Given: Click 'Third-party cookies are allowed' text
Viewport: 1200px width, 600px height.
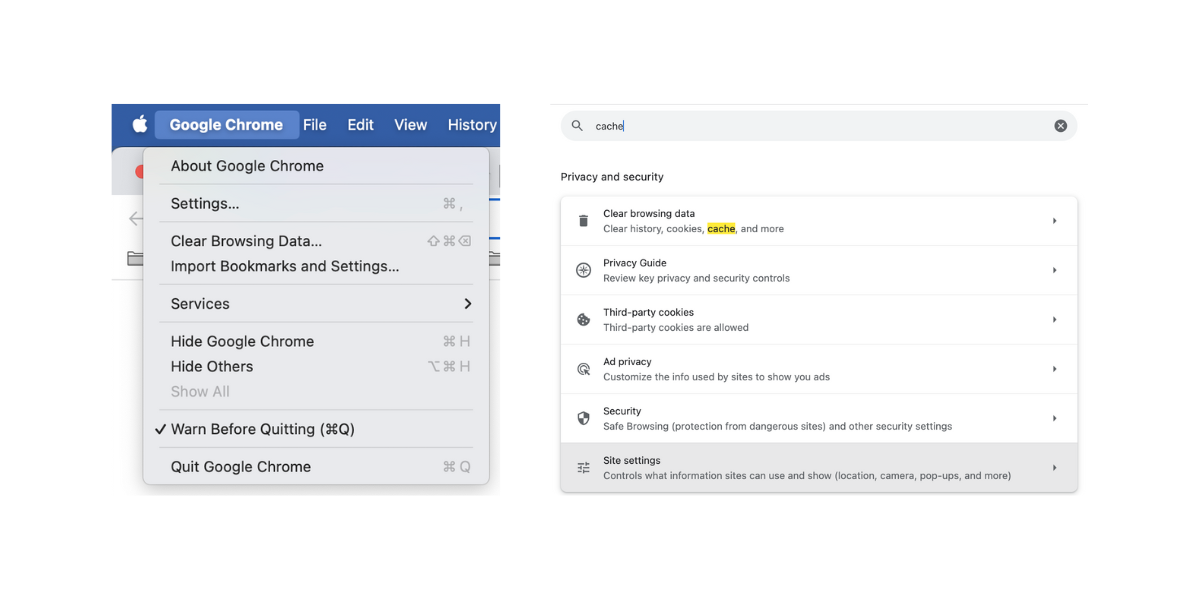Looking at the screenshot, I should [x=676, y=328].
